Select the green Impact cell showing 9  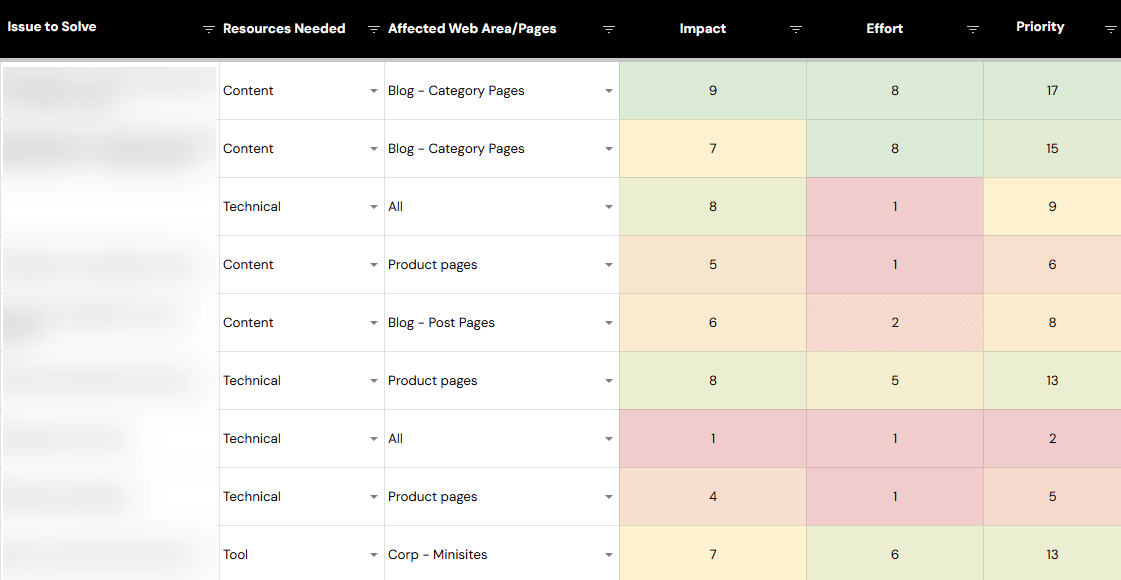tap(712, 90)
